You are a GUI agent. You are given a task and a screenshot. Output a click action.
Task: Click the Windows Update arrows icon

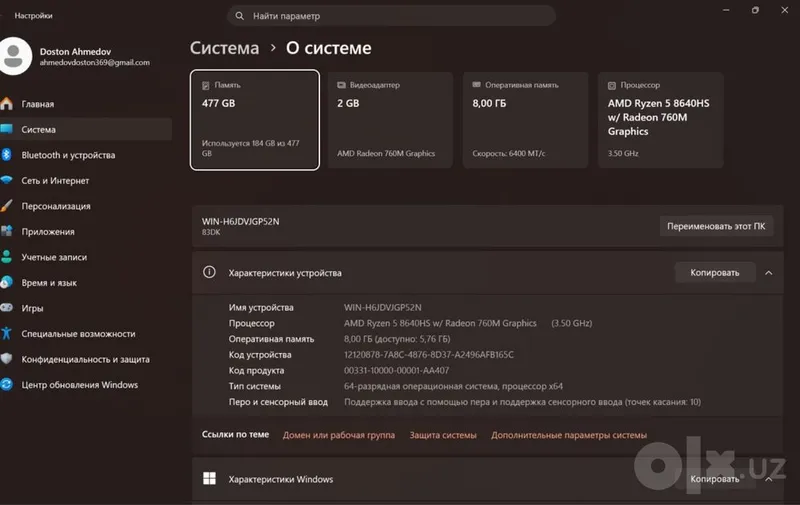click(7, 384)
